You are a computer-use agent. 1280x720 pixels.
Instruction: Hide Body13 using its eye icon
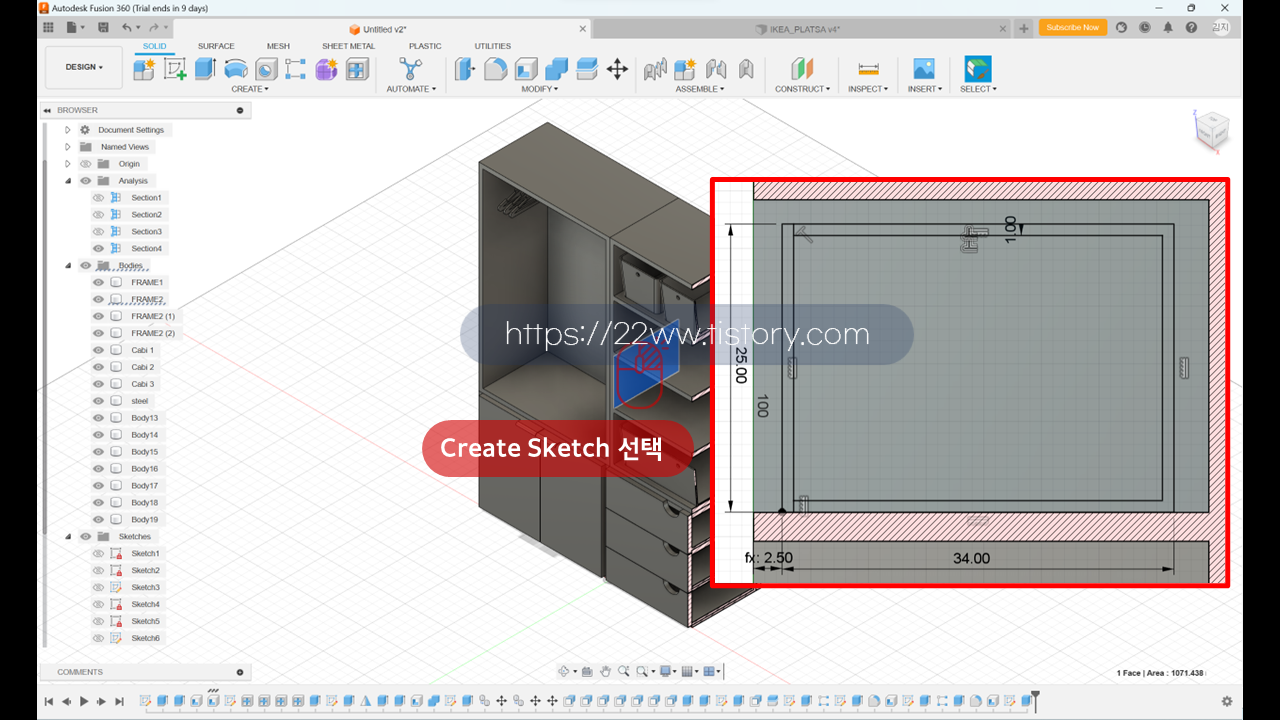pos(98,418)
